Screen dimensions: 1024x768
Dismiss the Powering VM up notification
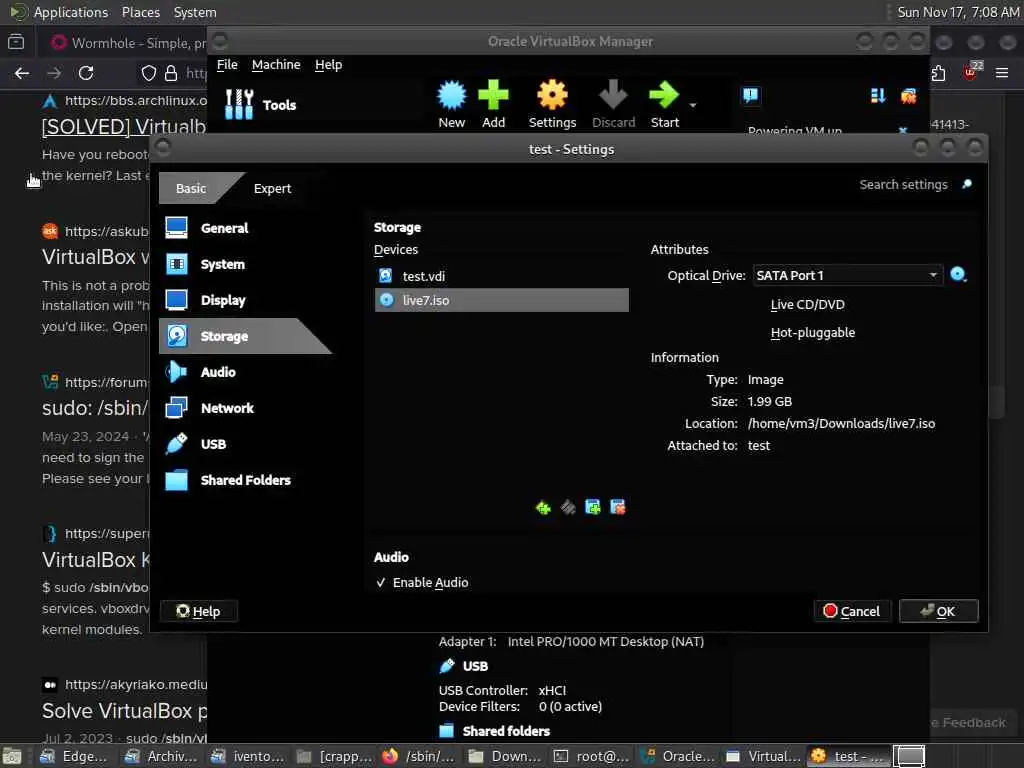point(903,130)
